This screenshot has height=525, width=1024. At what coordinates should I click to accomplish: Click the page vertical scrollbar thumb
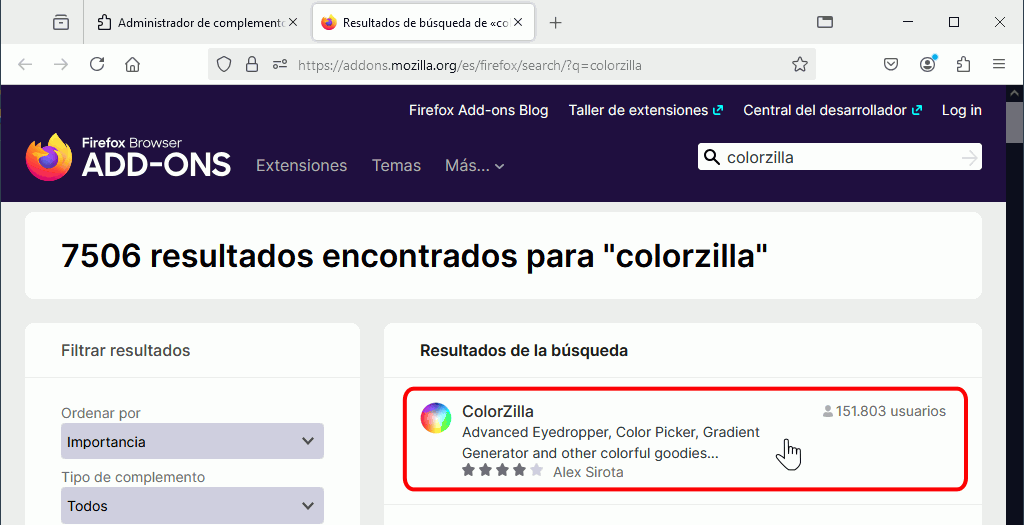click(1014, 121)
